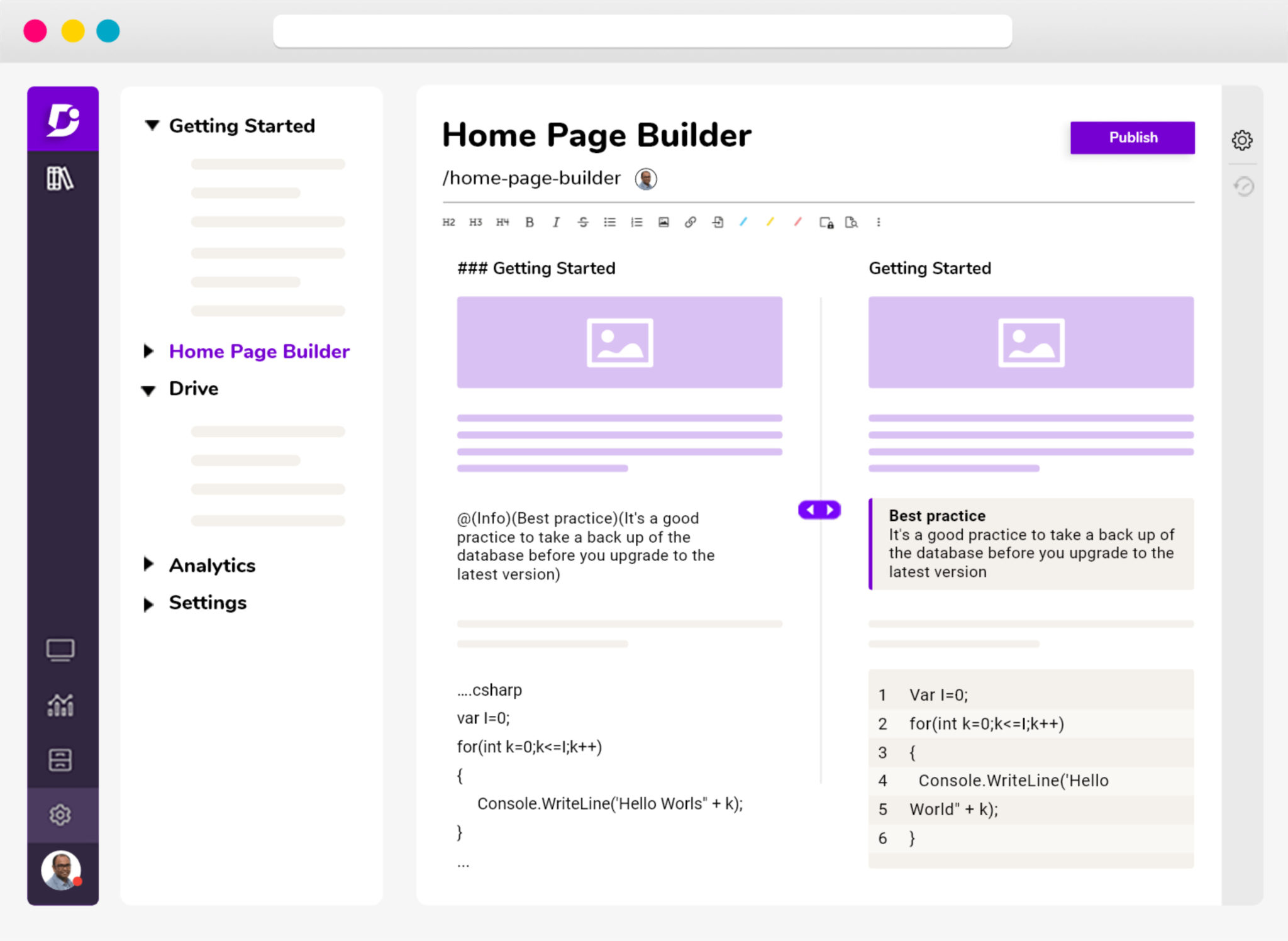Screen dimensions: 1288x941
Task: Select the yellow highlighter pen
Action: (x=770, y=222)
